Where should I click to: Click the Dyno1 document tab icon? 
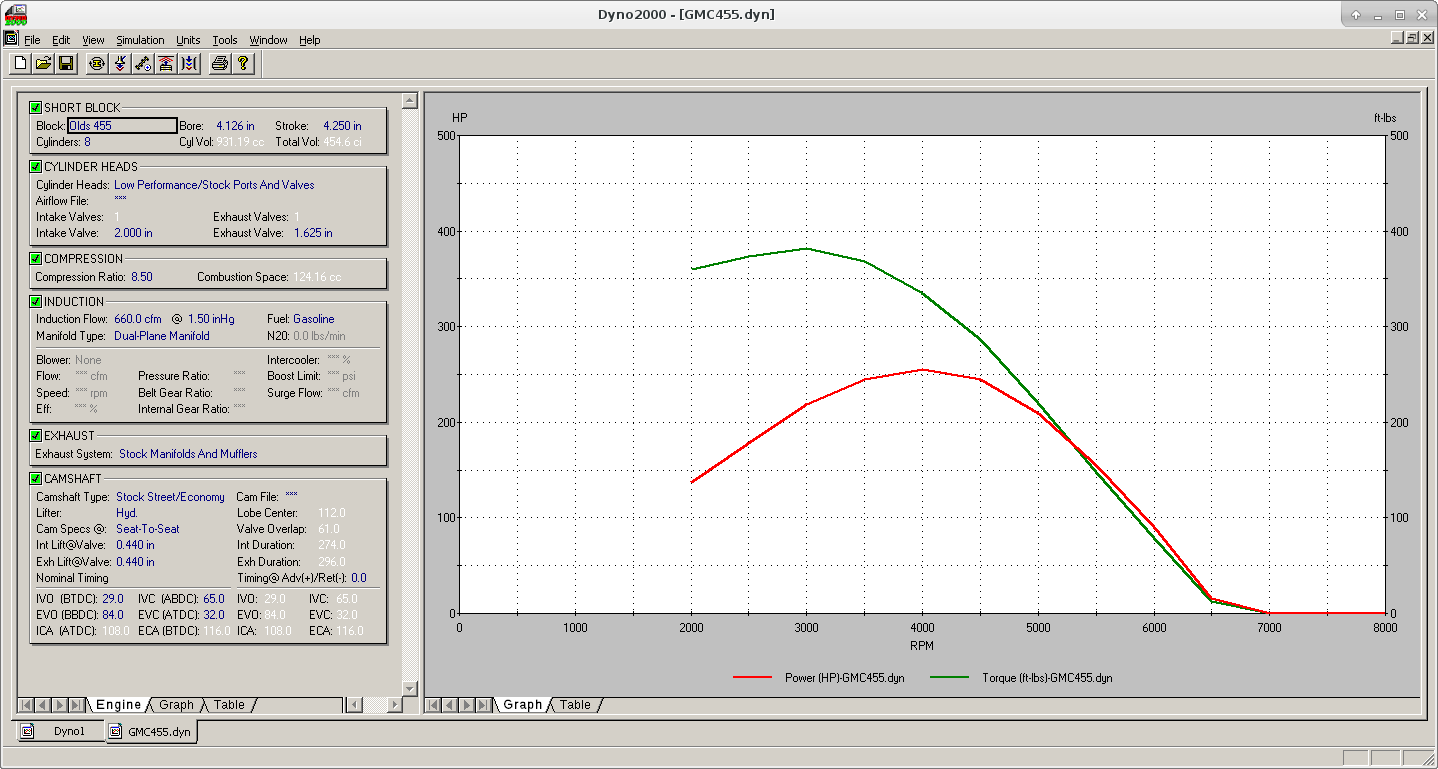tap(28, 731)
